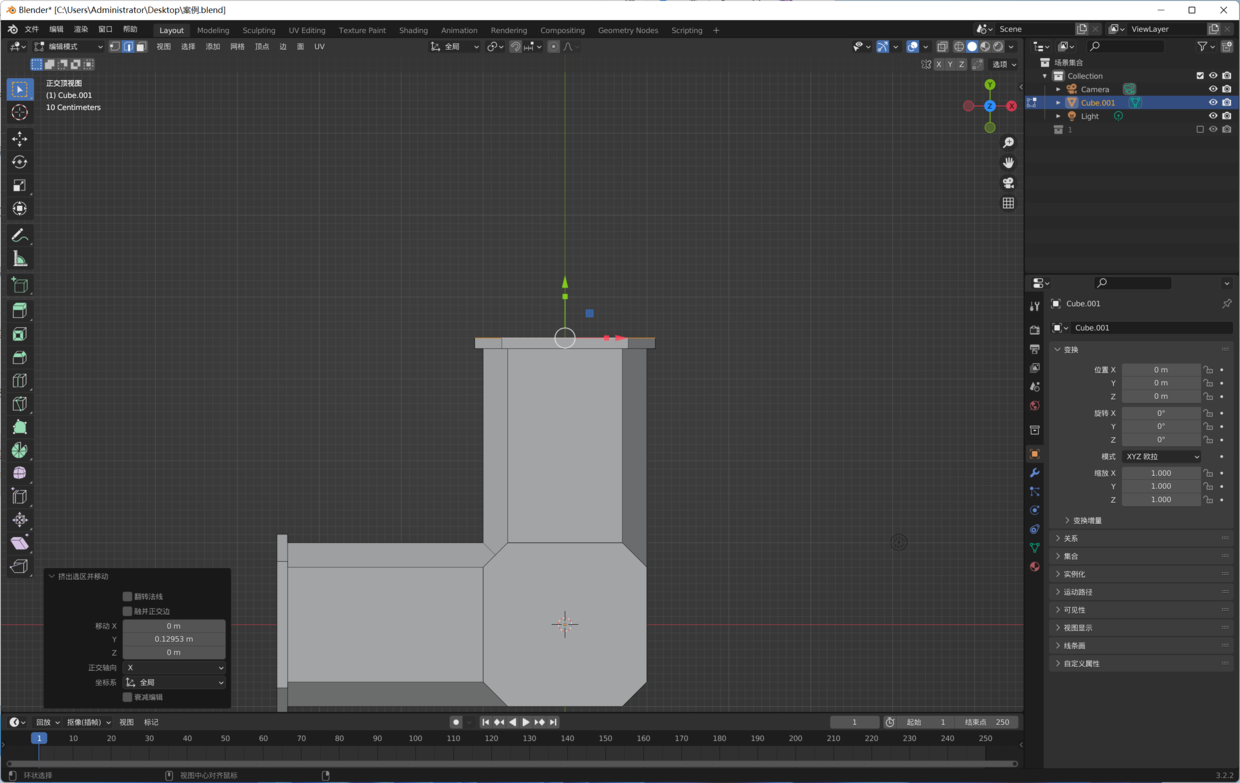Activate the Rip Region tool

(19, 566)
